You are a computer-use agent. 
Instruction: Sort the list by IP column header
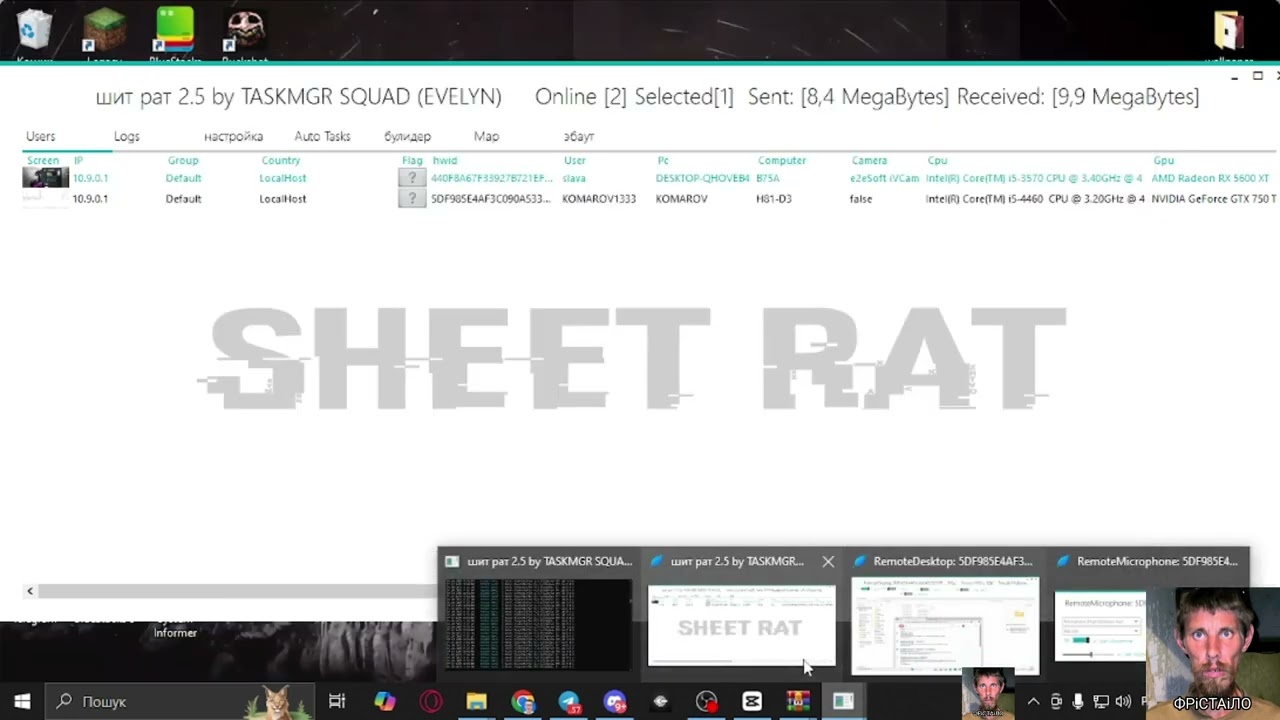click(78, 160)
